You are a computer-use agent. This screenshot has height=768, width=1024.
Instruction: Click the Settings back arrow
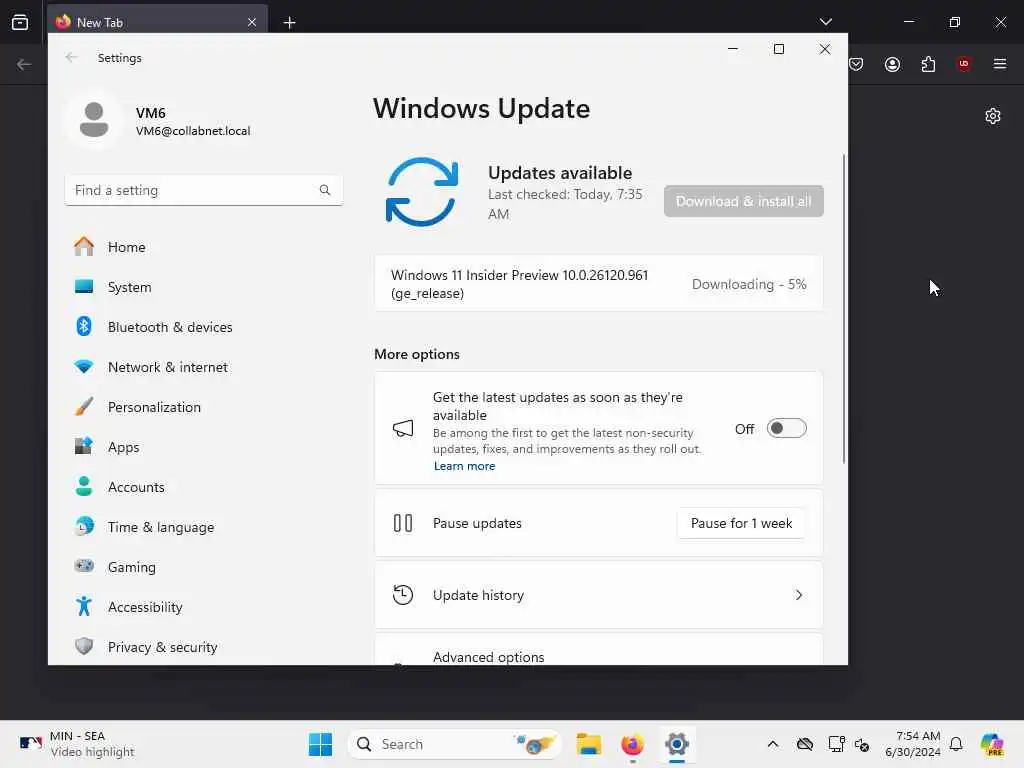(71, 57)
